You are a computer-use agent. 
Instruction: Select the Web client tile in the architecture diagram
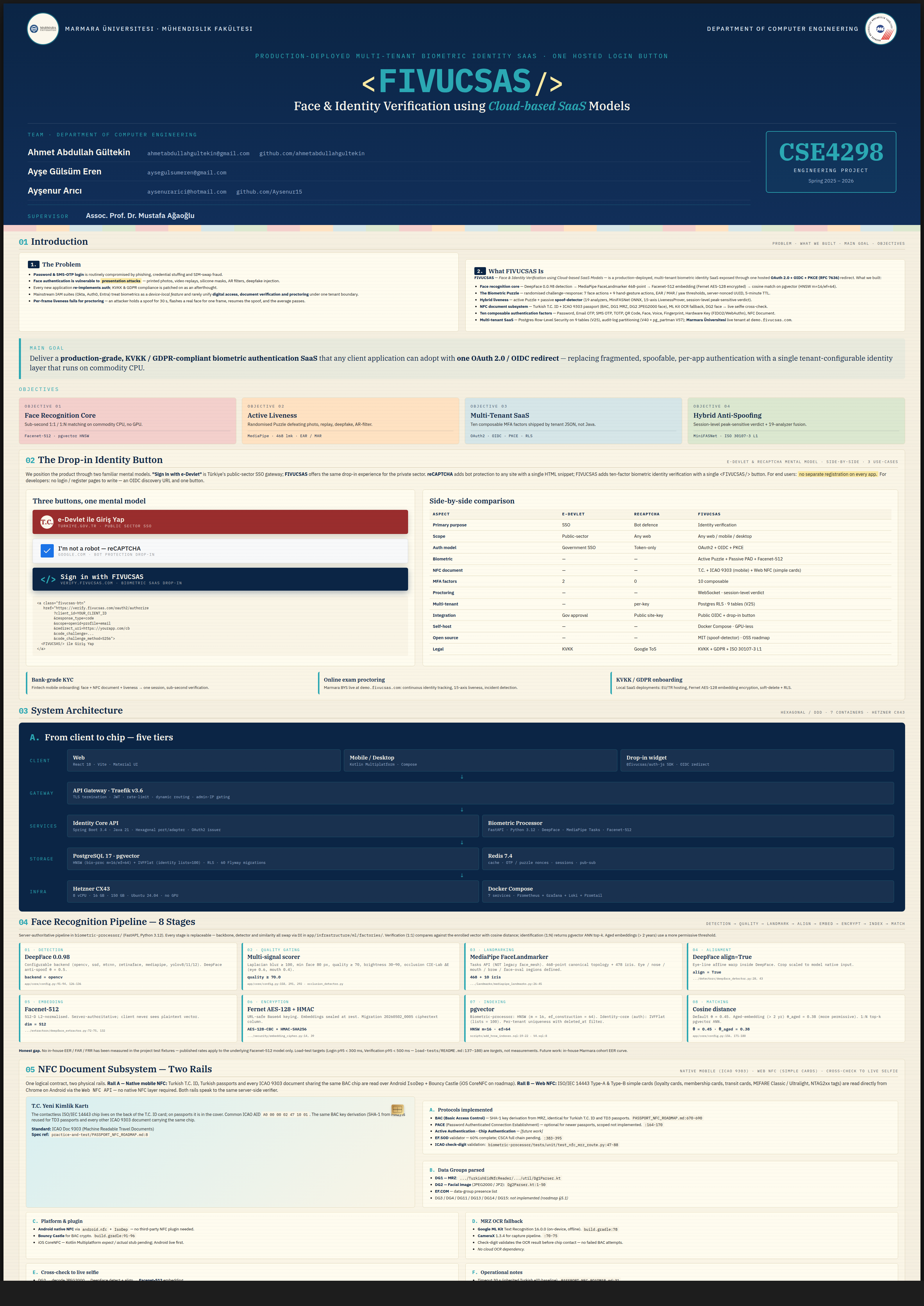click(204, 760)
